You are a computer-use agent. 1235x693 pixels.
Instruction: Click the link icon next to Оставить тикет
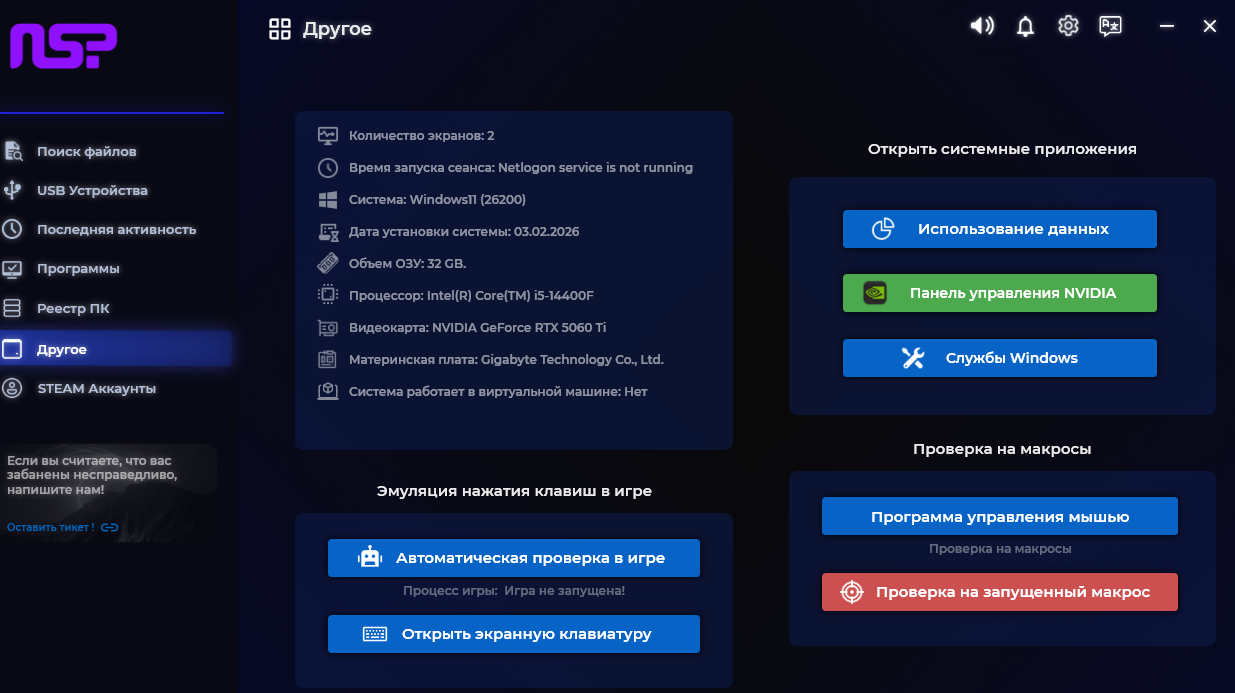pos(110,527)
